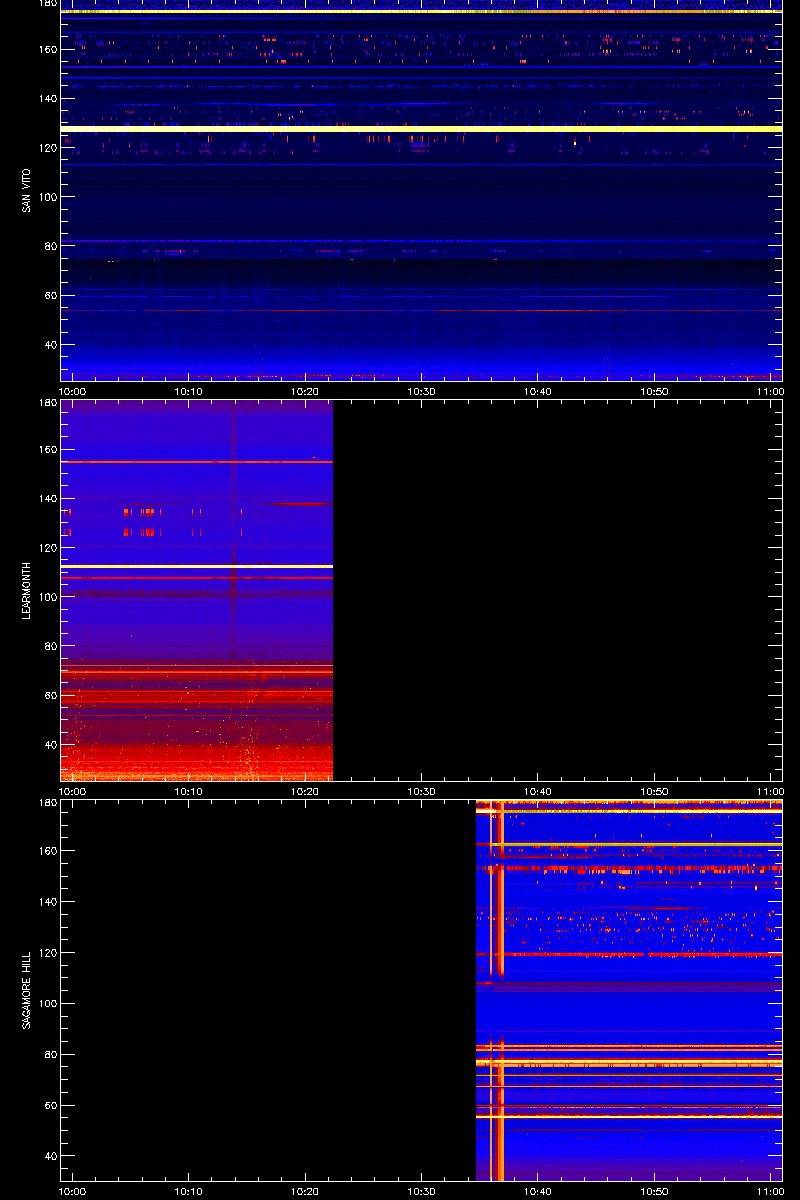Select 10:10 tick under San Vito panel

189,391
